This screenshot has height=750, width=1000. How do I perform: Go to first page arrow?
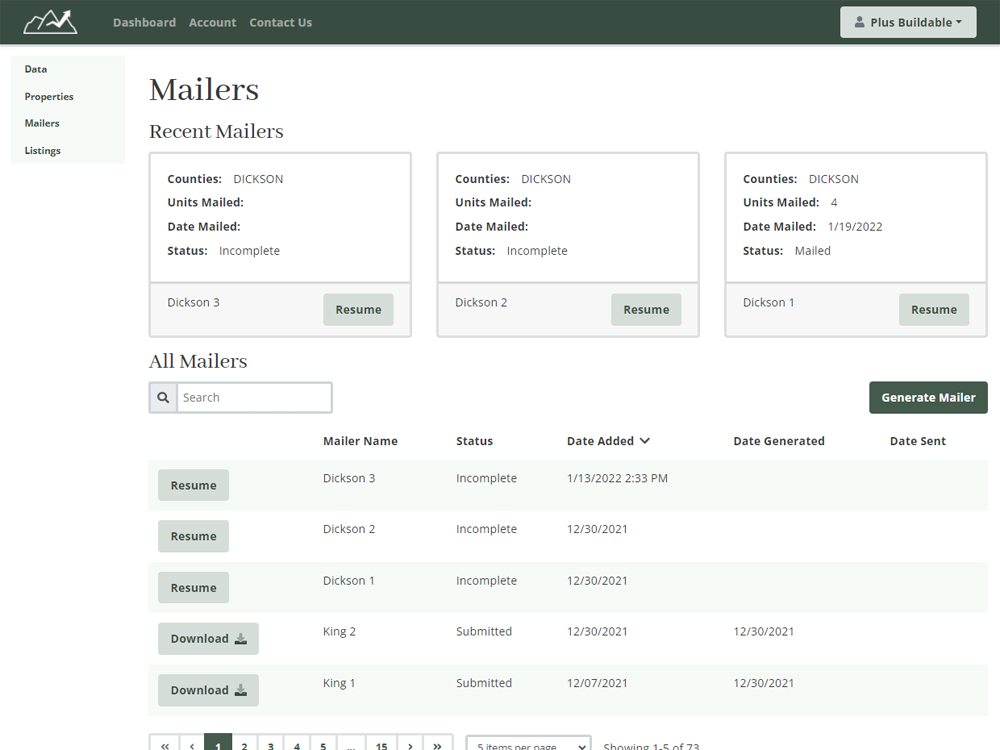pyautogui.click(x=165, y=745)
